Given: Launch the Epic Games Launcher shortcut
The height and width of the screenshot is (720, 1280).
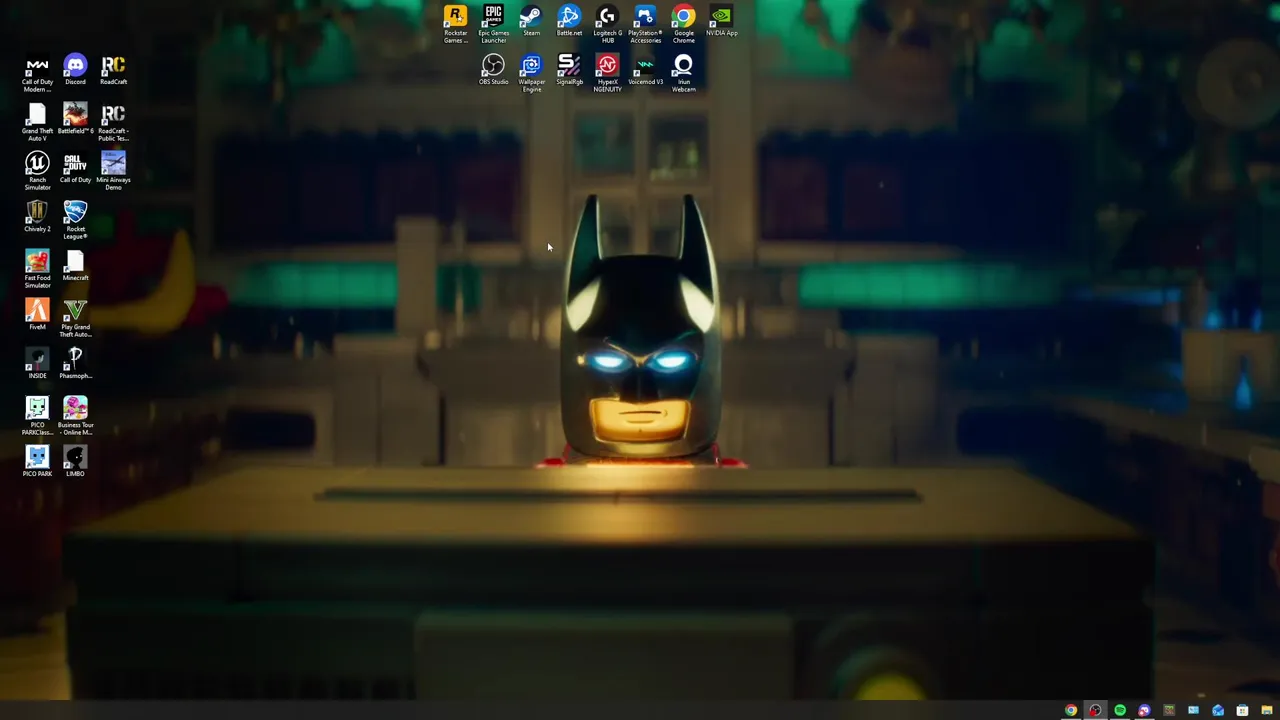Looking at the screenshot, I should coord(493,24).
